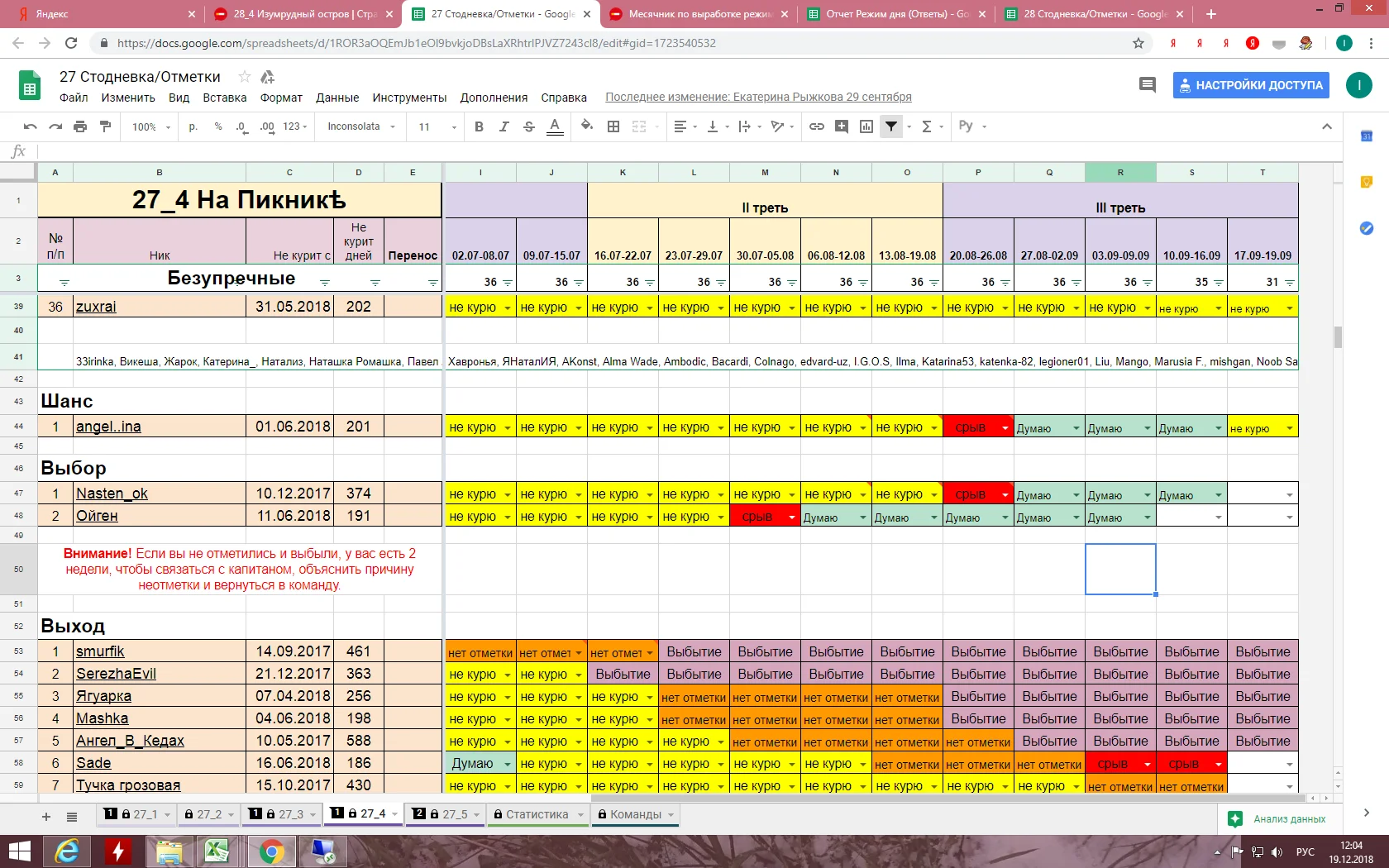1389x868 pixels.
Task: Select the Paint format tool
Action: (105, 126)
